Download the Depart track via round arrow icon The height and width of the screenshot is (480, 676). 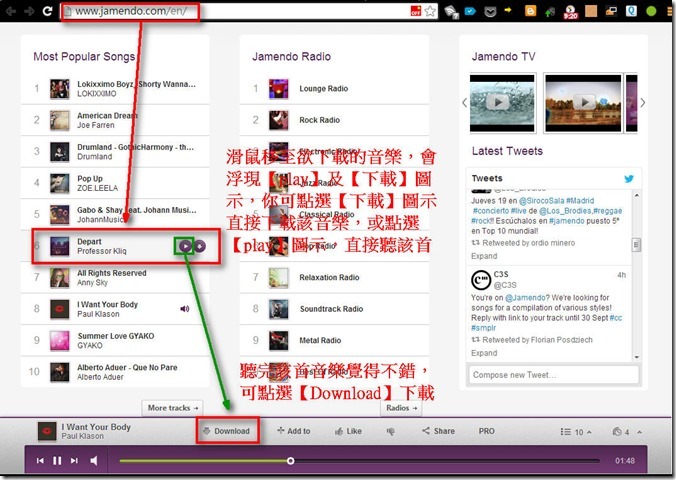click(x=200, y=246)
